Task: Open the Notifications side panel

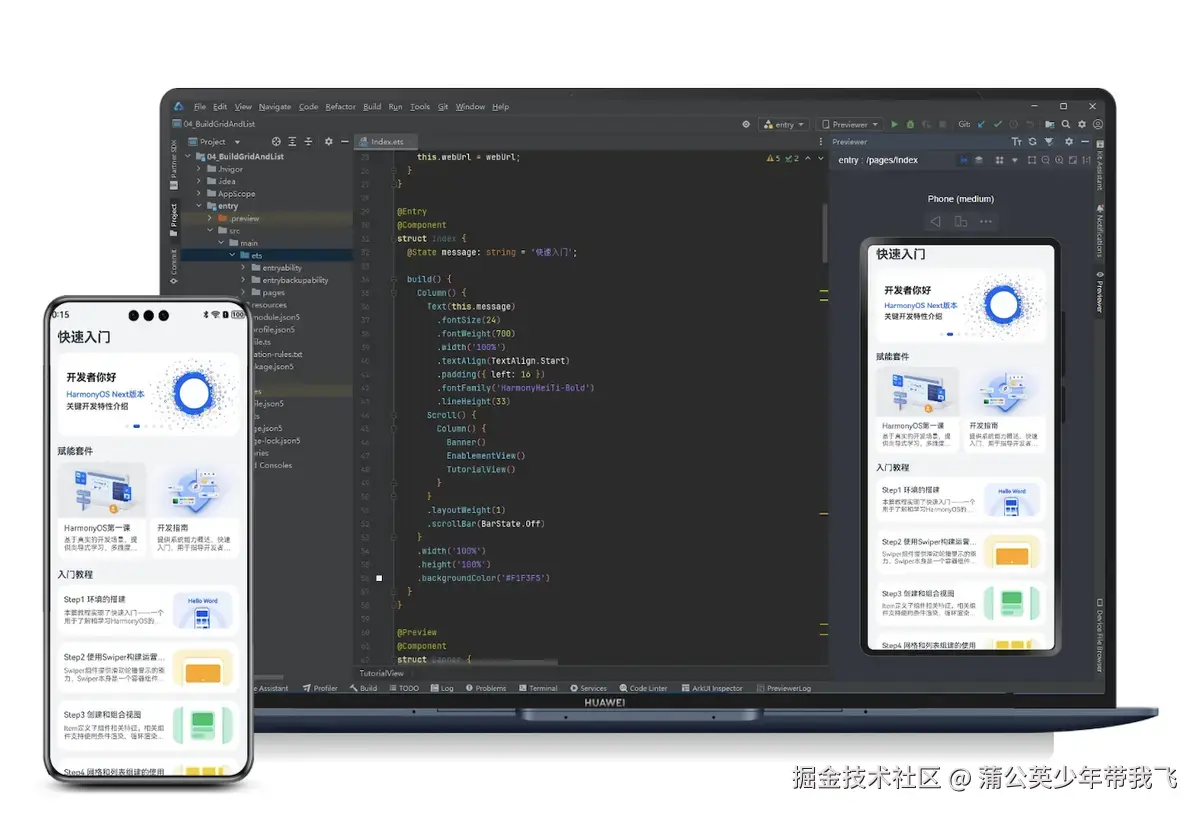Action: [1099, 230]
